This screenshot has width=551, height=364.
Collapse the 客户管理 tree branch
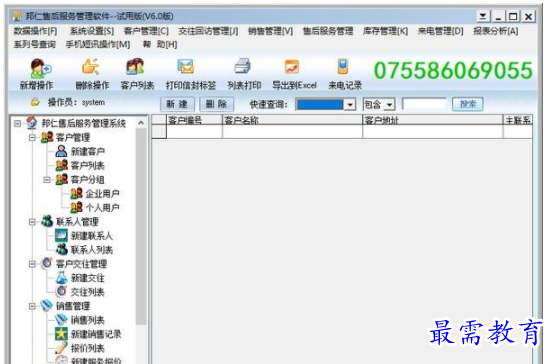pos(32,137)
